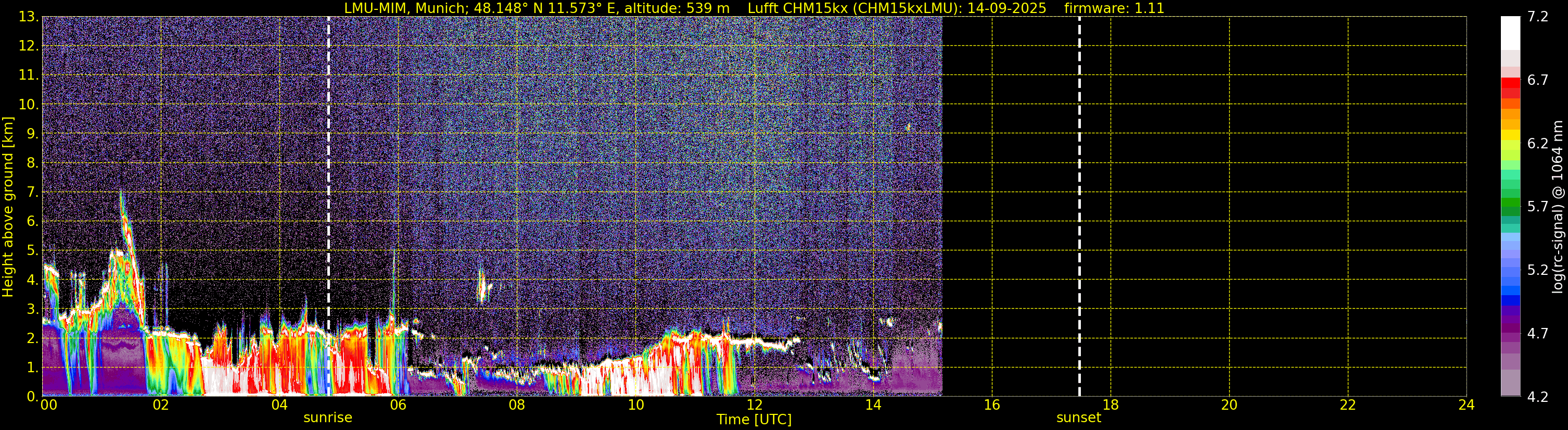Click the '6.2' colorbar value label
This screenshot has height=430, width=1568.
click(1538, 143)
